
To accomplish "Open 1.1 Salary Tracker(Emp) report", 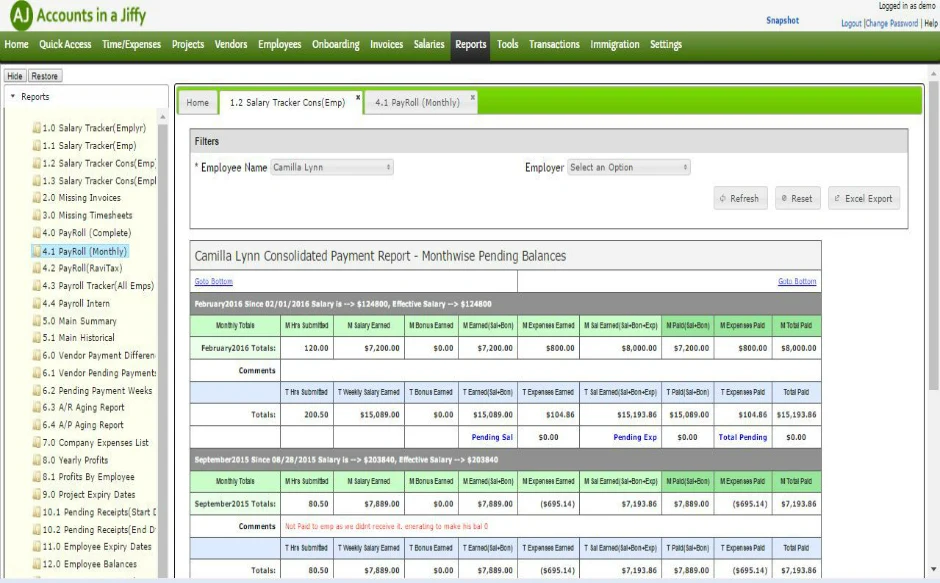I will [x=89, y=146].
